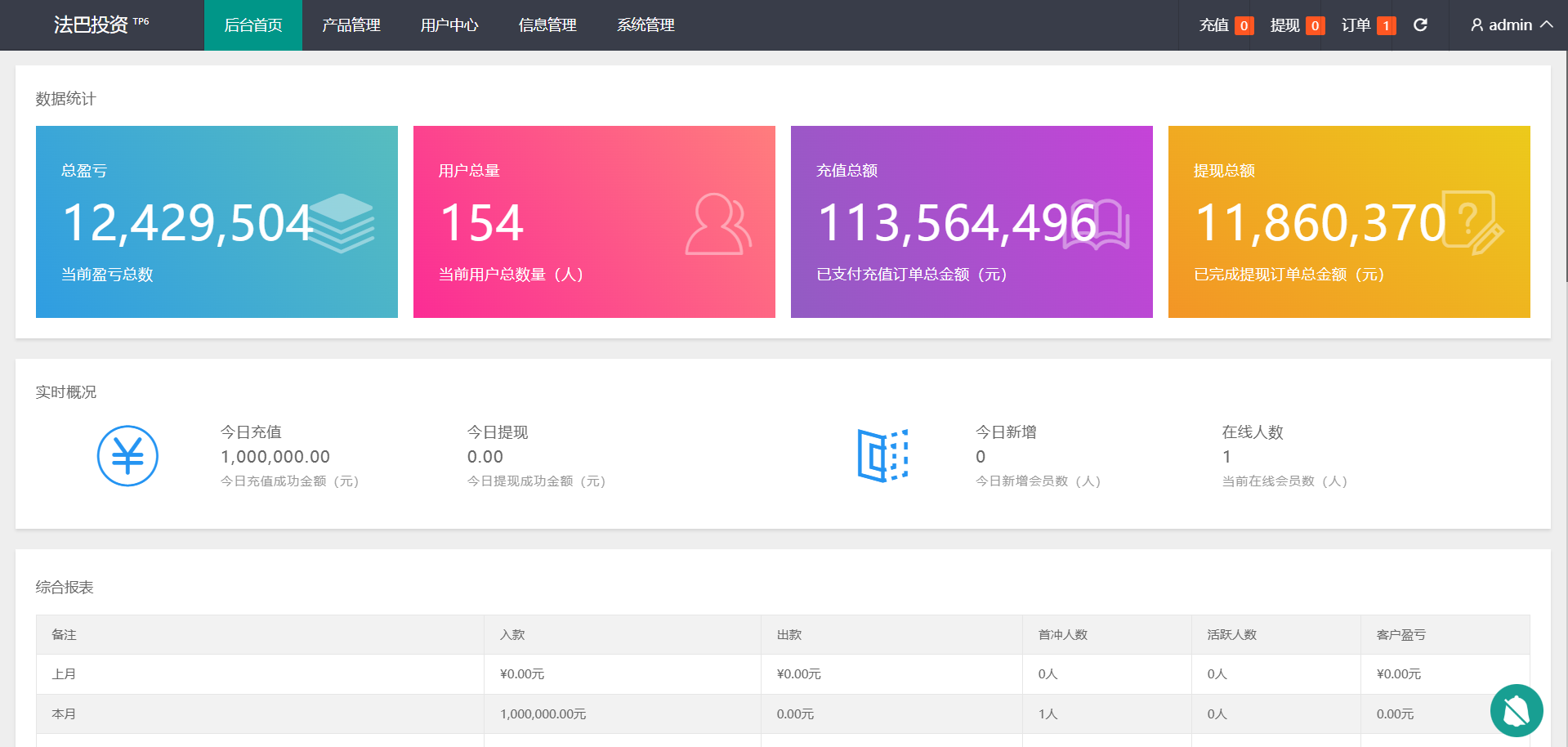Screen dimensions: 1568x747
Task: Open 充值 pending notifications
Action: pyautogui.click(x=1225, y=25)
